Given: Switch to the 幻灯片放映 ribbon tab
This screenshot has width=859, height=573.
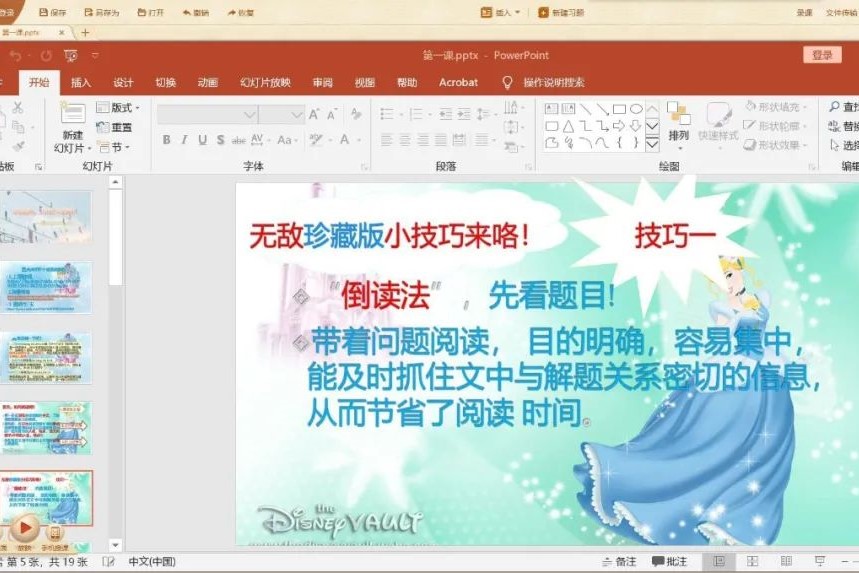Looking at the screenshot, I should (x=265, y=83).
